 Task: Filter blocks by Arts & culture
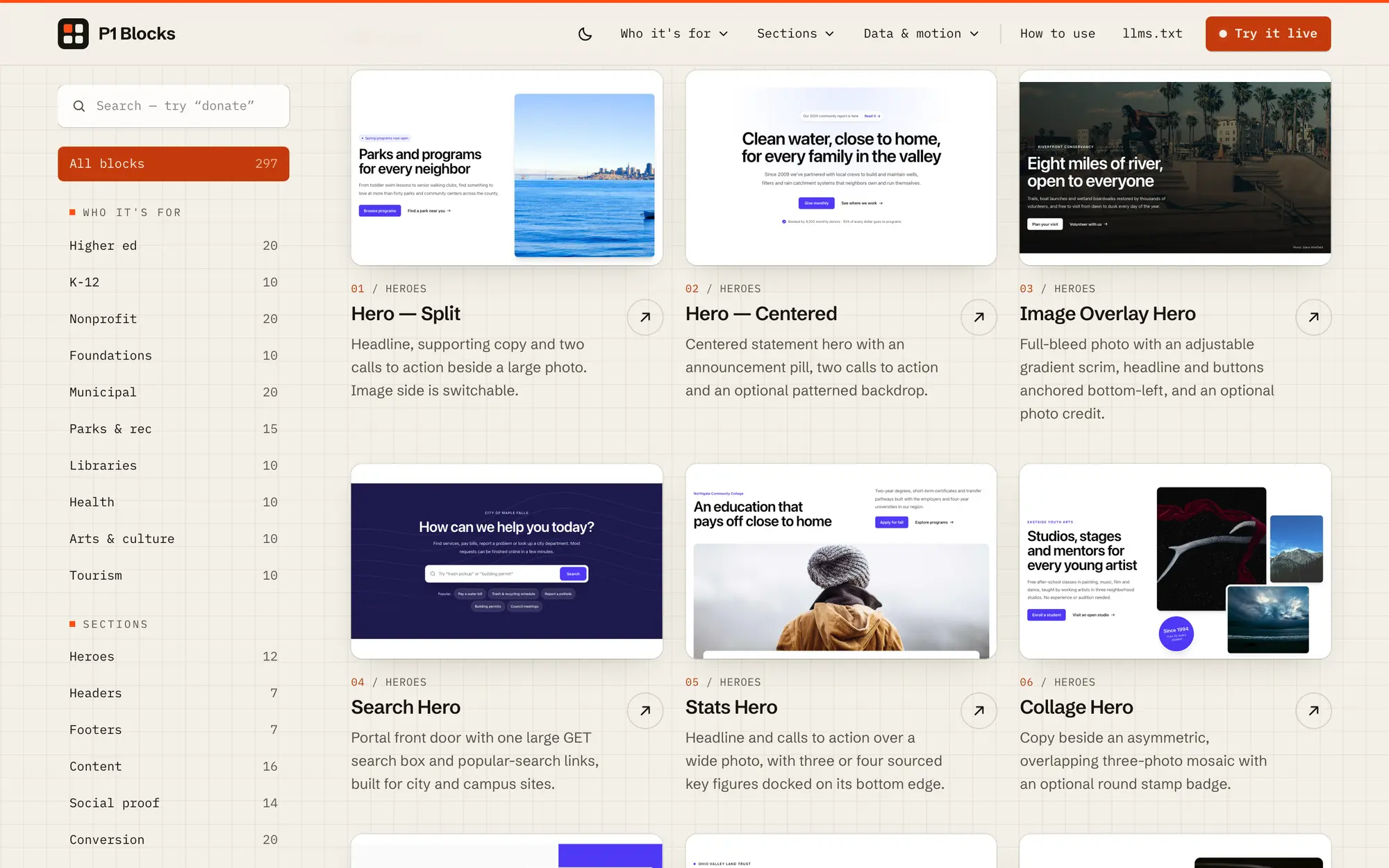pos(174,539)
